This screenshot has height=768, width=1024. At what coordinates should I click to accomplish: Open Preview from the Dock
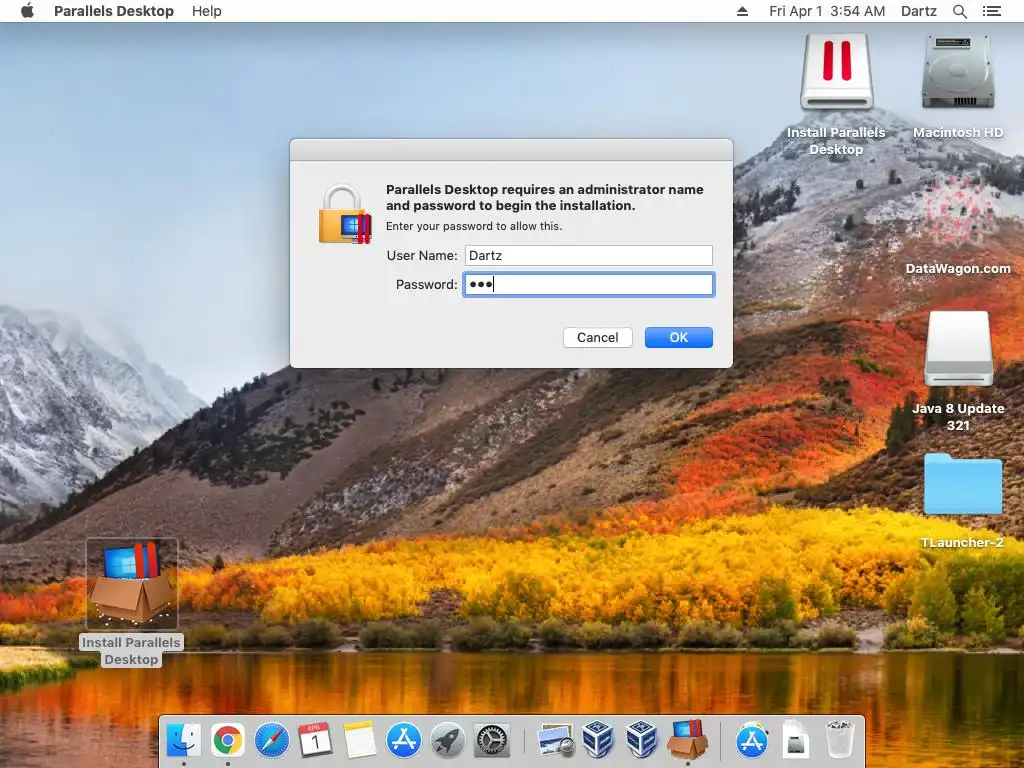pyautogui.click(x=555, y=741)
